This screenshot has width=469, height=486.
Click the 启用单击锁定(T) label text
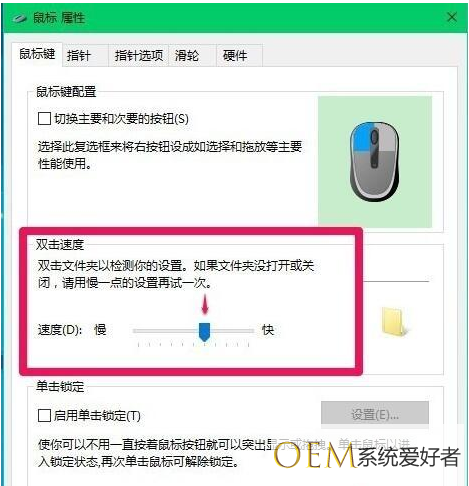pyautogui.click(x=97, y=416)
